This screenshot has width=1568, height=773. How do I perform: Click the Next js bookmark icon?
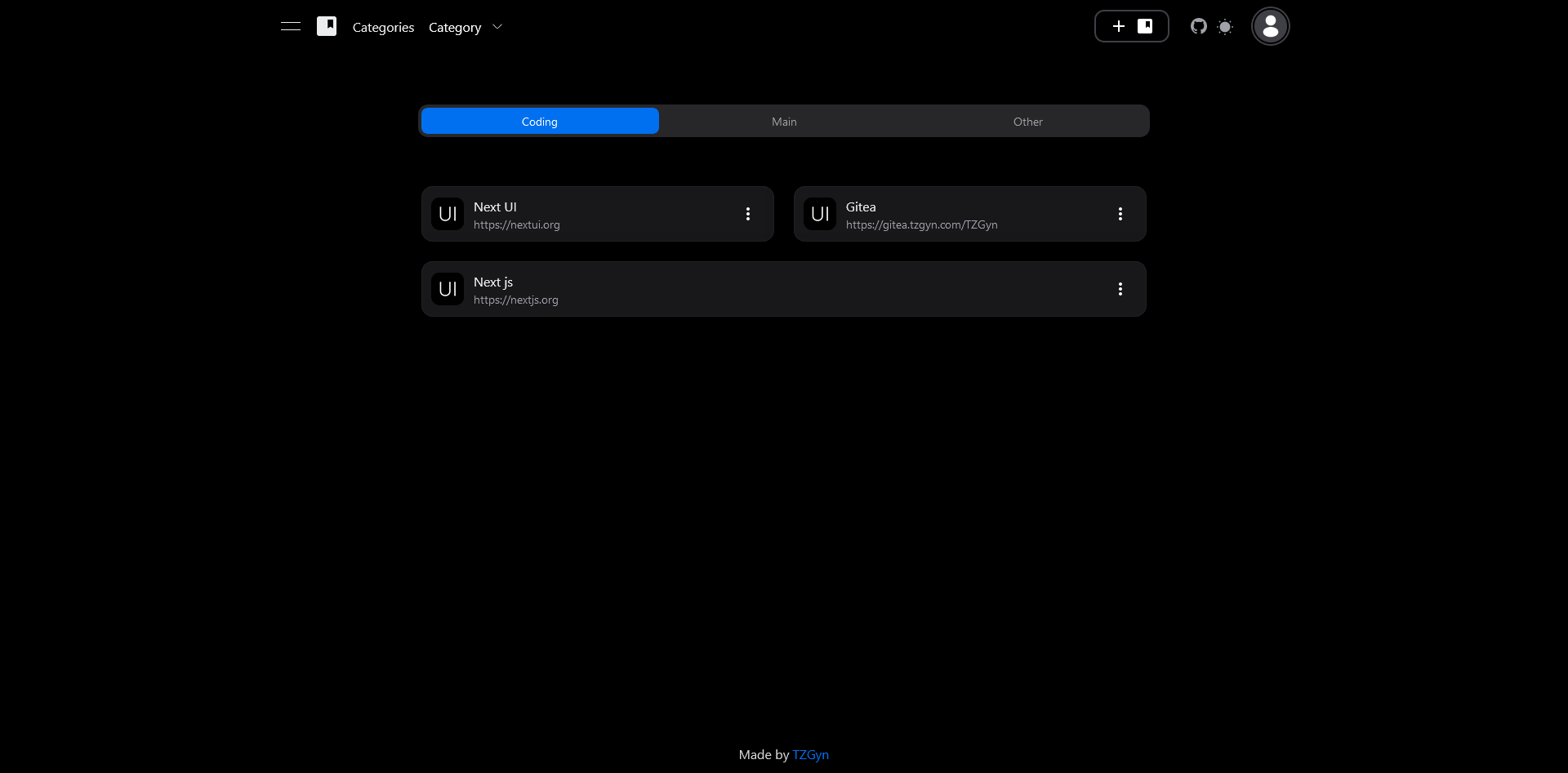pyautogui.click(x=447, y=288)
